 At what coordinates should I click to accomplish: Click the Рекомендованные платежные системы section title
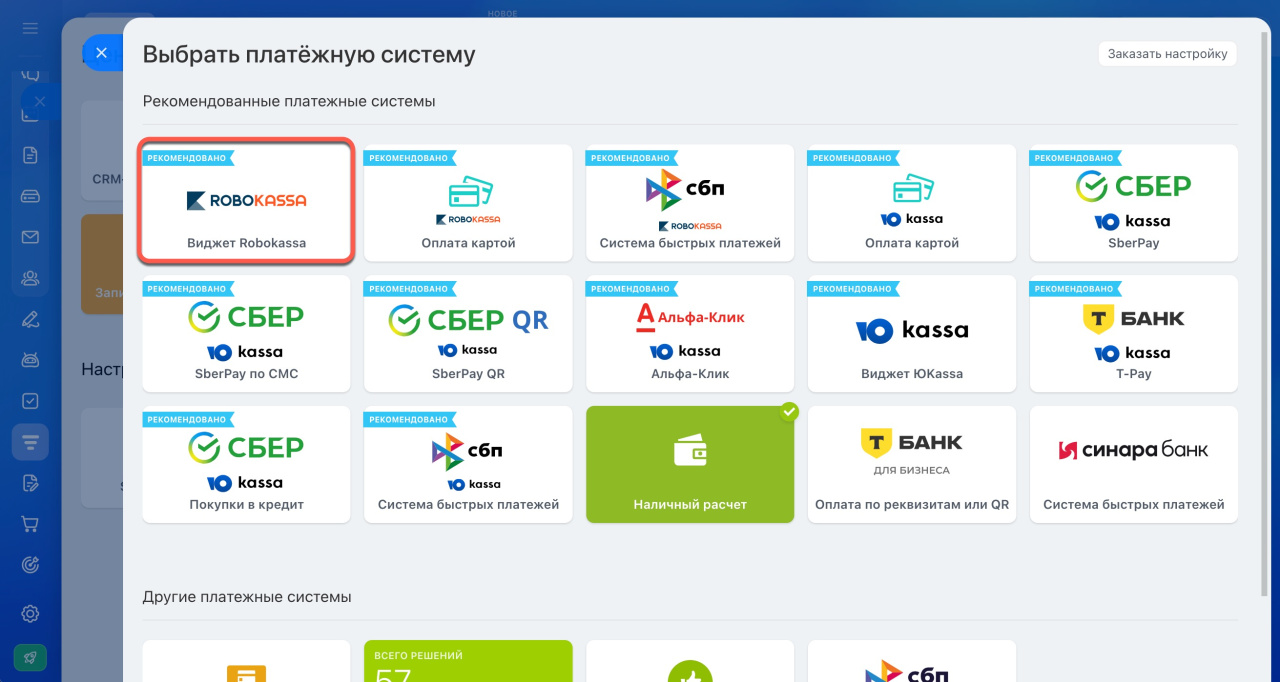[289, 102]
